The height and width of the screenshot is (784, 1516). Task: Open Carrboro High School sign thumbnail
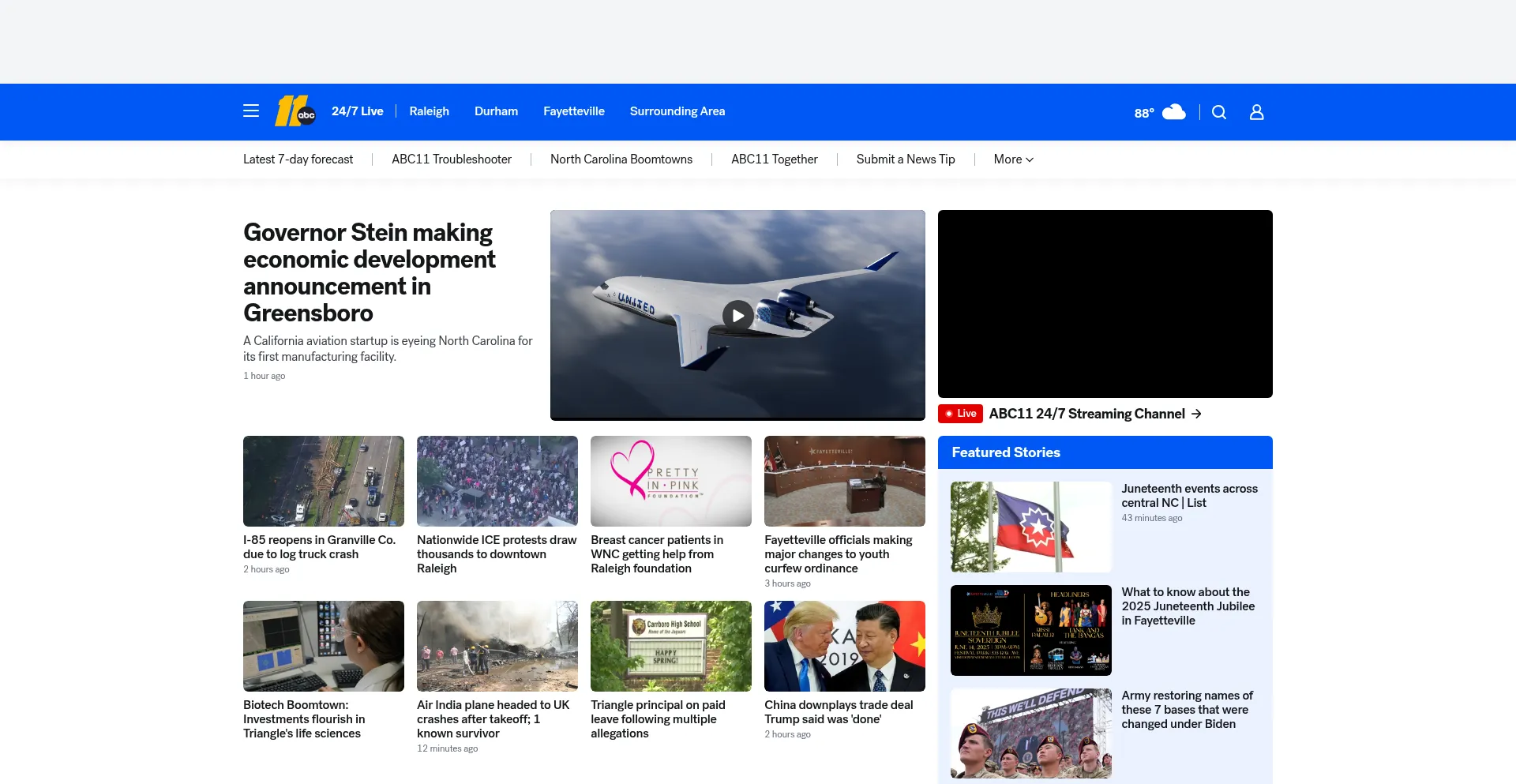(x=671, y=646)
